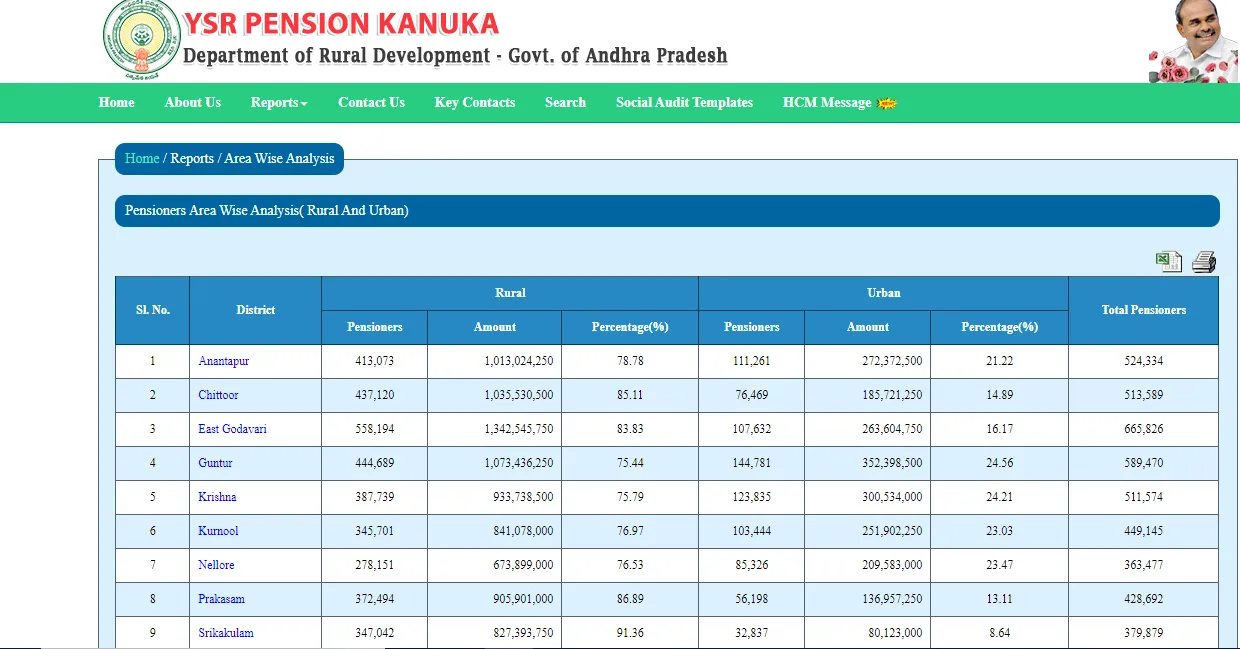Select Anantapur total pensioners 524,334

pos(1144,361)
